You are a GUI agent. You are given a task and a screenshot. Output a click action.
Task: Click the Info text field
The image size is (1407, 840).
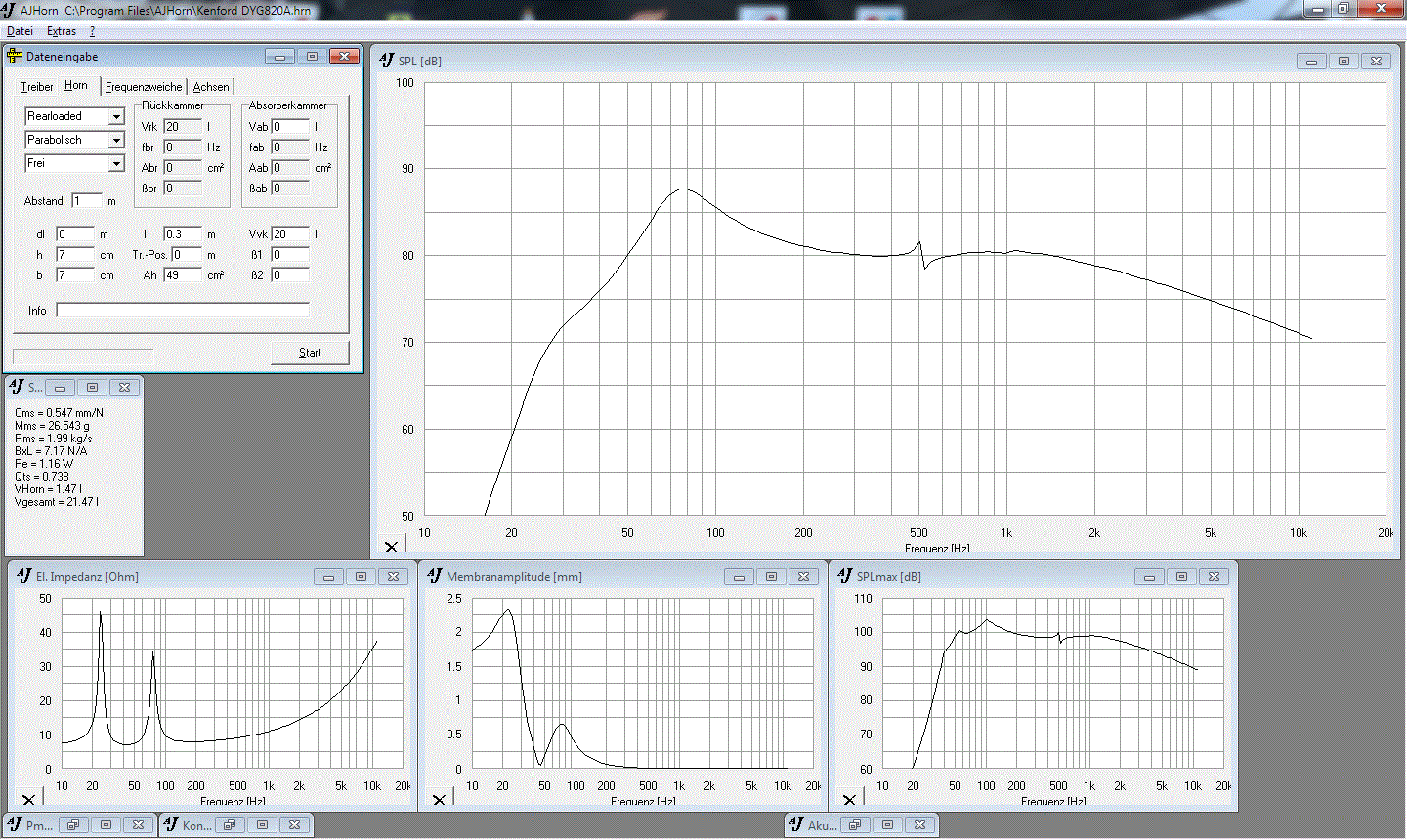coord(183,311)
